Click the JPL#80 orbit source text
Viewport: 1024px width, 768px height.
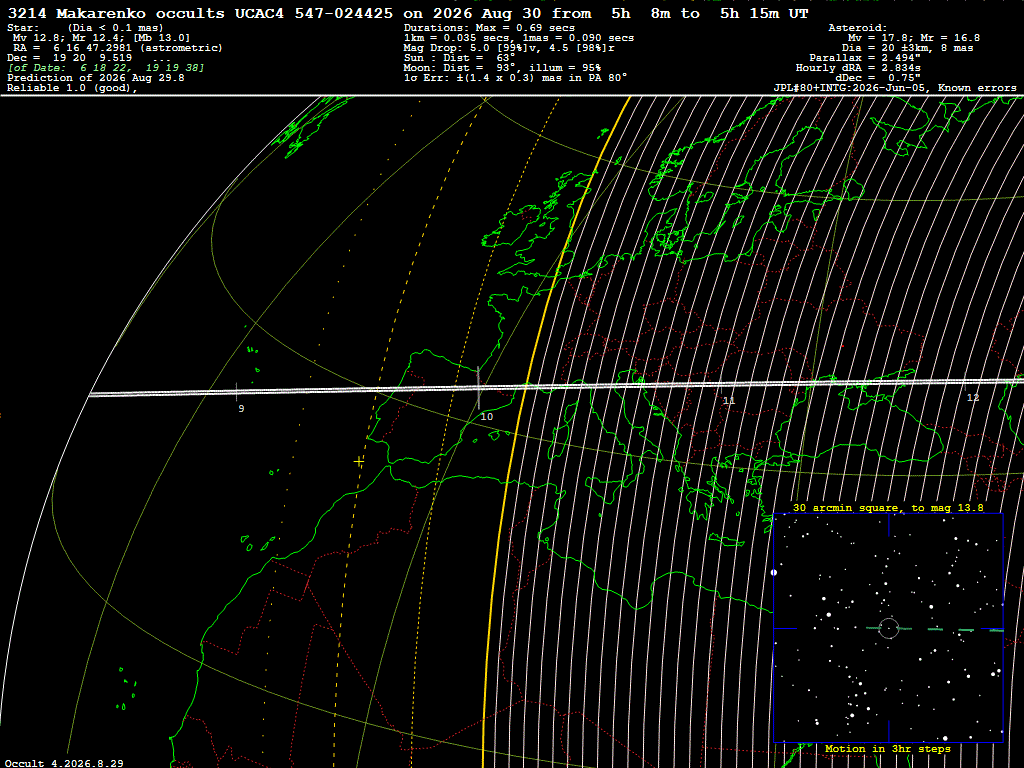coord(895,88)
